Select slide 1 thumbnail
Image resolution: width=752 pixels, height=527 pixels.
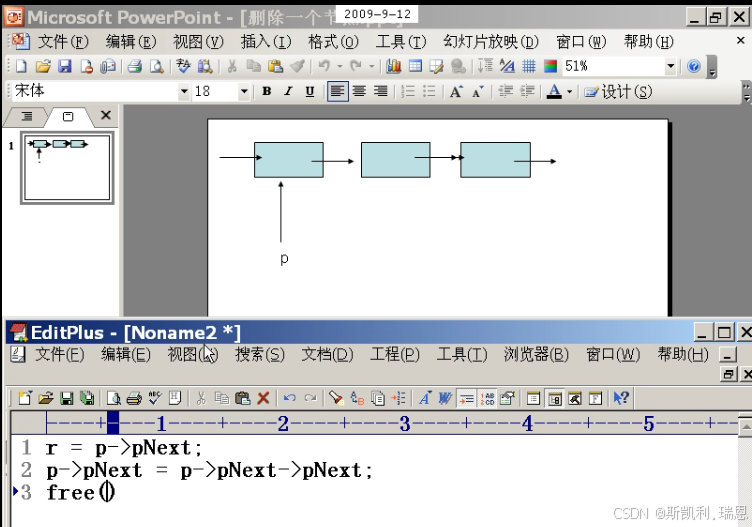pyautogui.click(x=67, y=168)
